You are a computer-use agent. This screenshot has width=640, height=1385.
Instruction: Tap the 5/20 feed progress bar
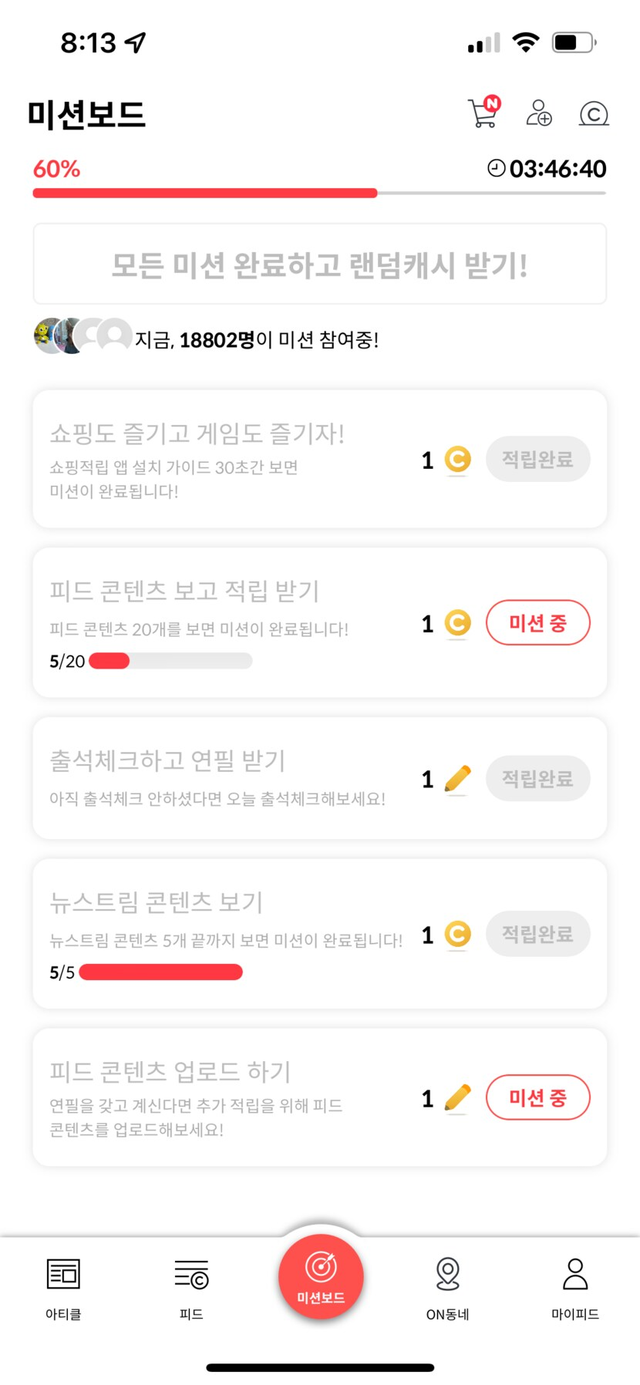click(170, 661)
